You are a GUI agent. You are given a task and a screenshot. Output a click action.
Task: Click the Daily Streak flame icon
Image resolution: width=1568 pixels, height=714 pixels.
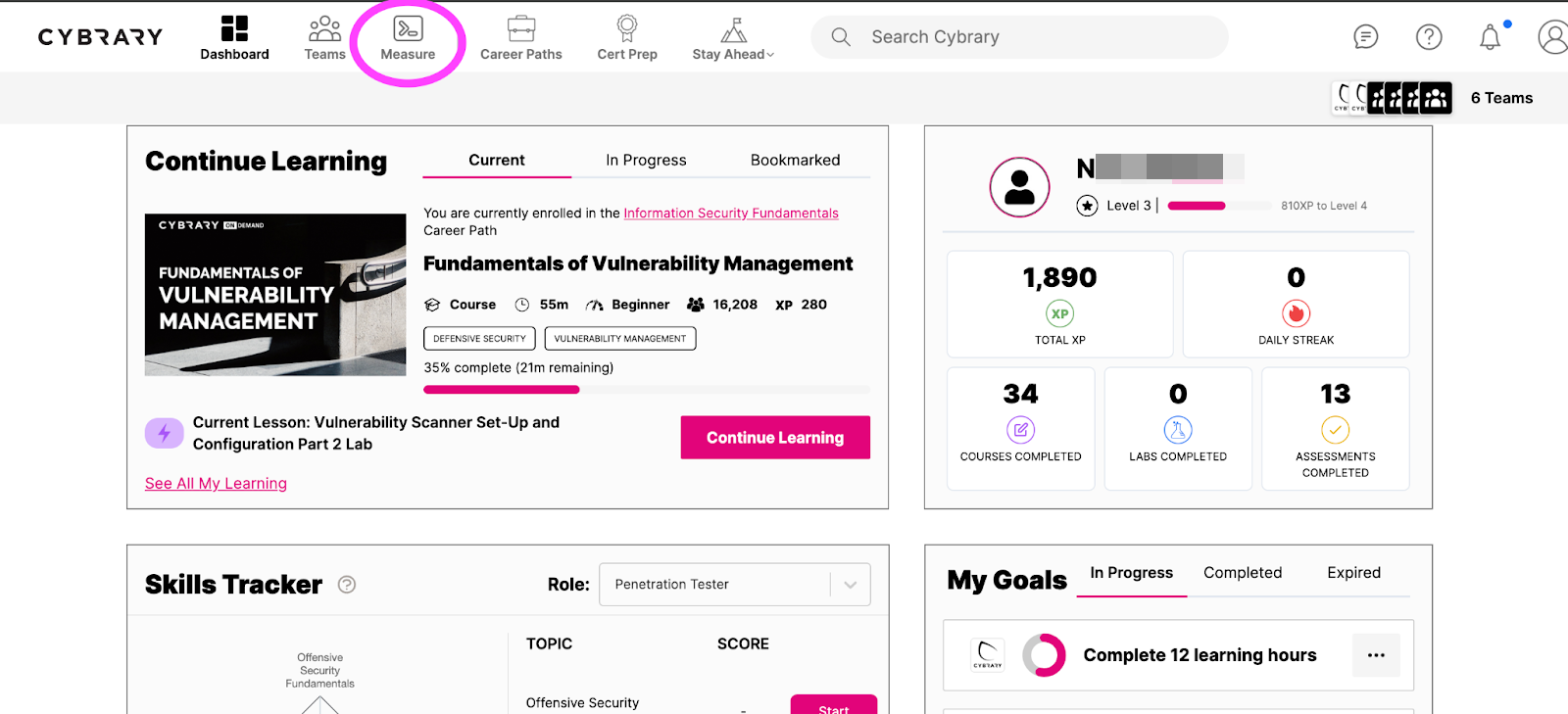tap(1296, 313)
